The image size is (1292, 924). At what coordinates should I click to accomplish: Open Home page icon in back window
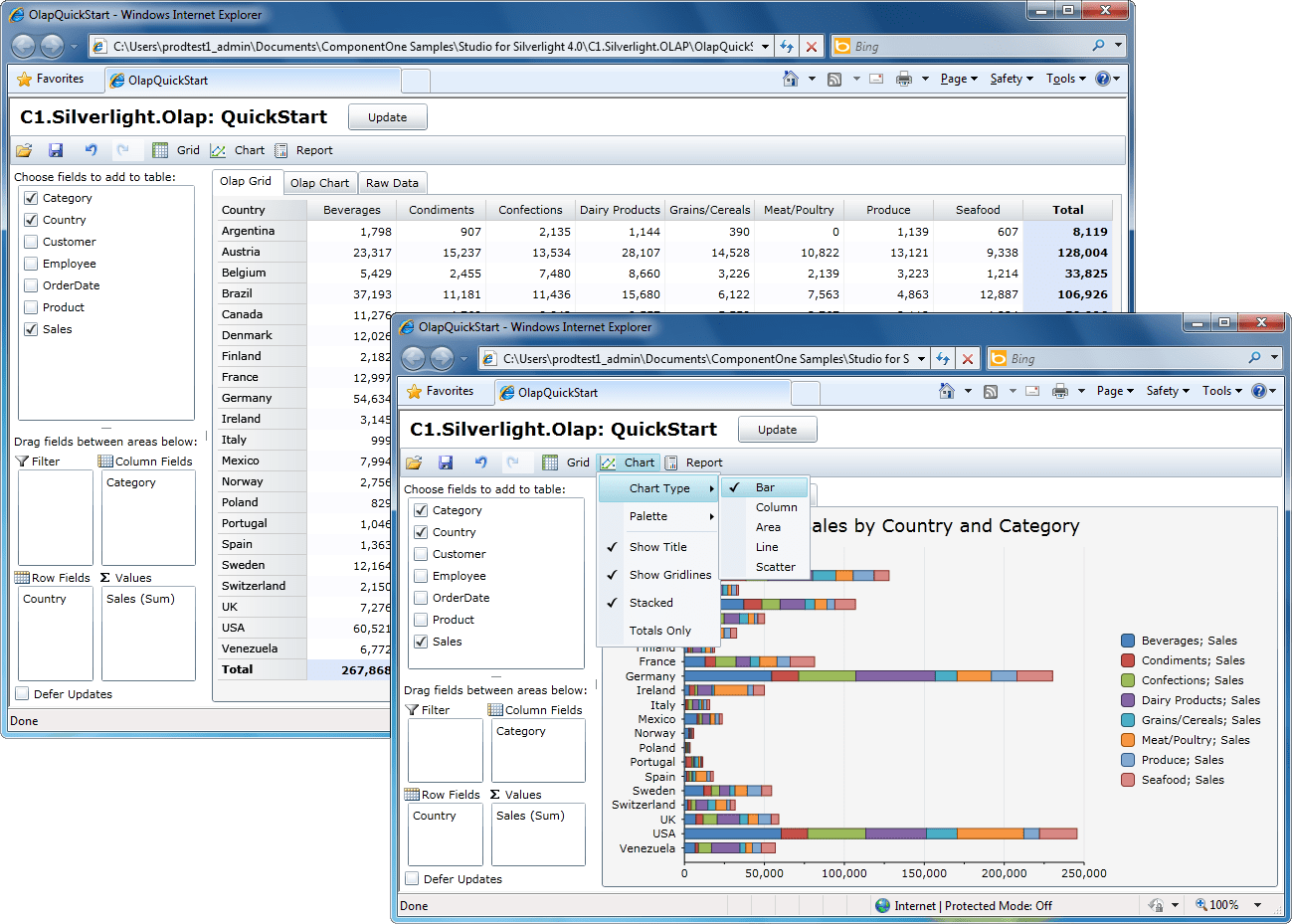pyautogui.click(x=791, y=79)
